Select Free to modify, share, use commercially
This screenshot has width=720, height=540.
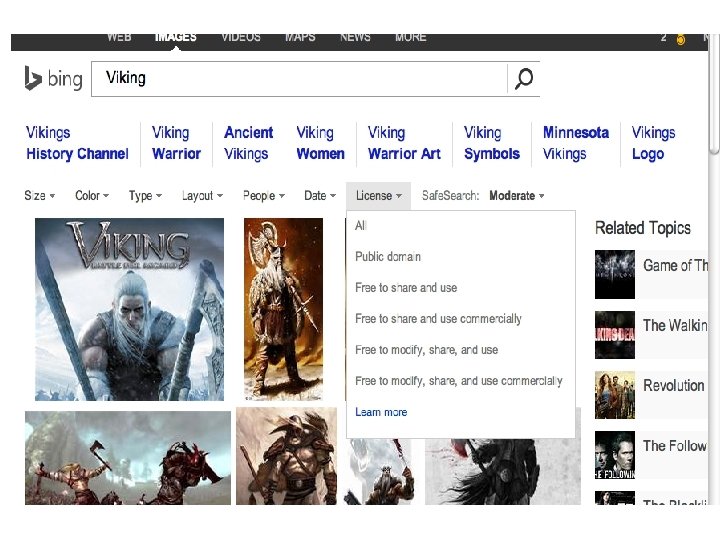(461, 381)
